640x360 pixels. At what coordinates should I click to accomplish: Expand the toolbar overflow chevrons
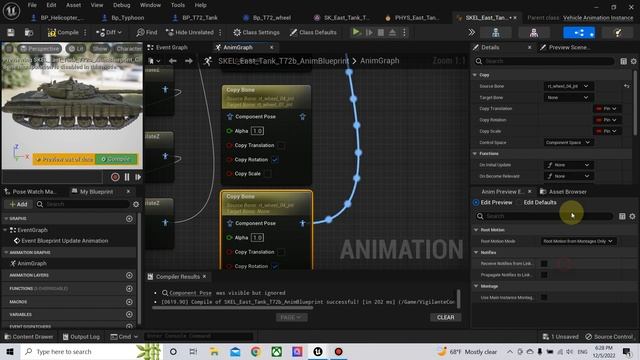(471, 32)
